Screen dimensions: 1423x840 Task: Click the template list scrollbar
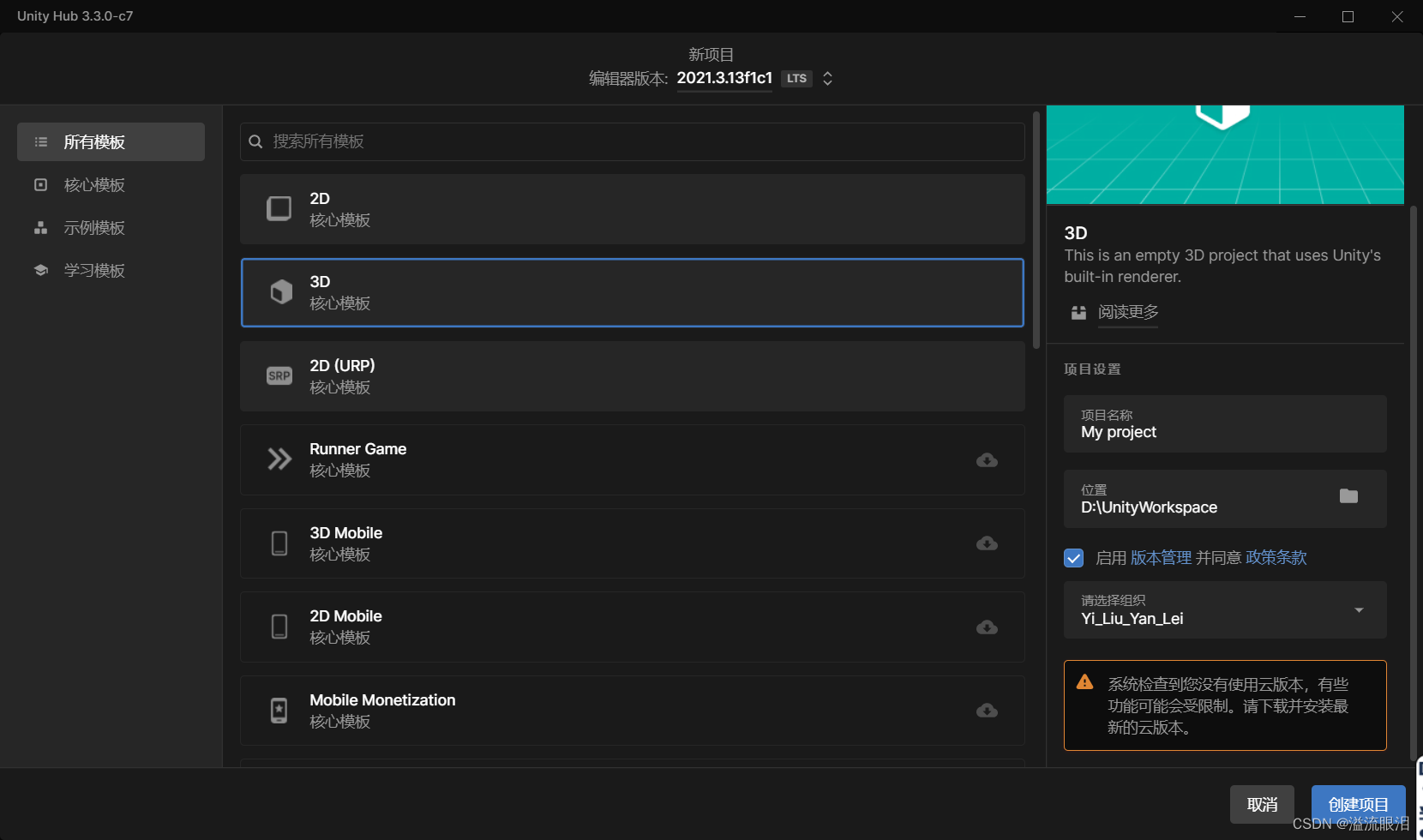pyautogui.click(x=1036, y=230)
